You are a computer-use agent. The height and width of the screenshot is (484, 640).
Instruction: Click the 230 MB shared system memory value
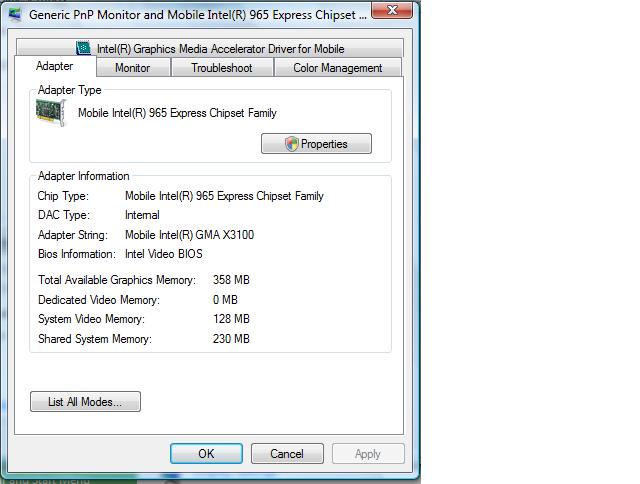pyautogui.click(x=231, y=339)
